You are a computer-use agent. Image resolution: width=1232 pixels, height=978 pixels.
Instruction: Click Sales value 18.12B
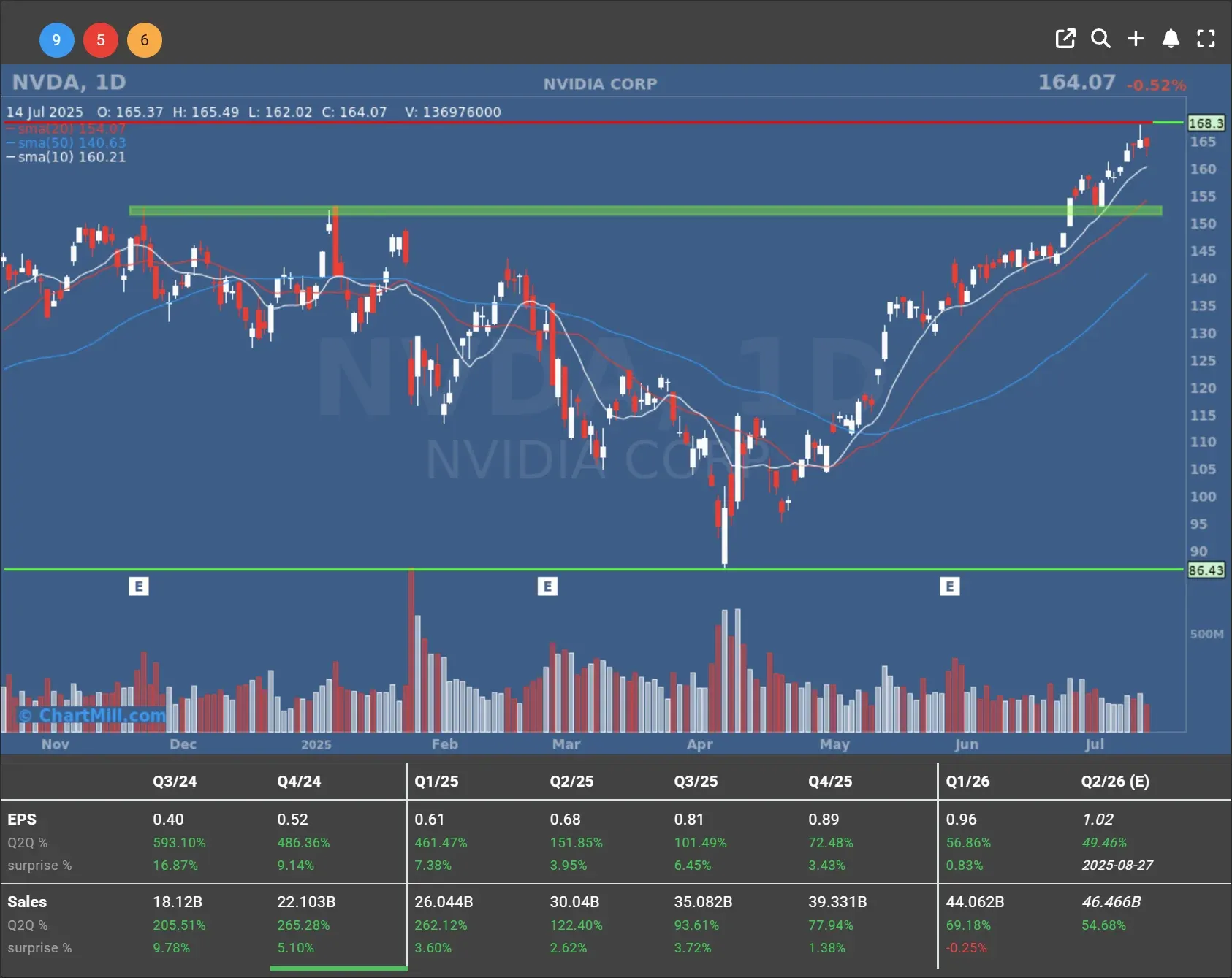coord(178,902)
